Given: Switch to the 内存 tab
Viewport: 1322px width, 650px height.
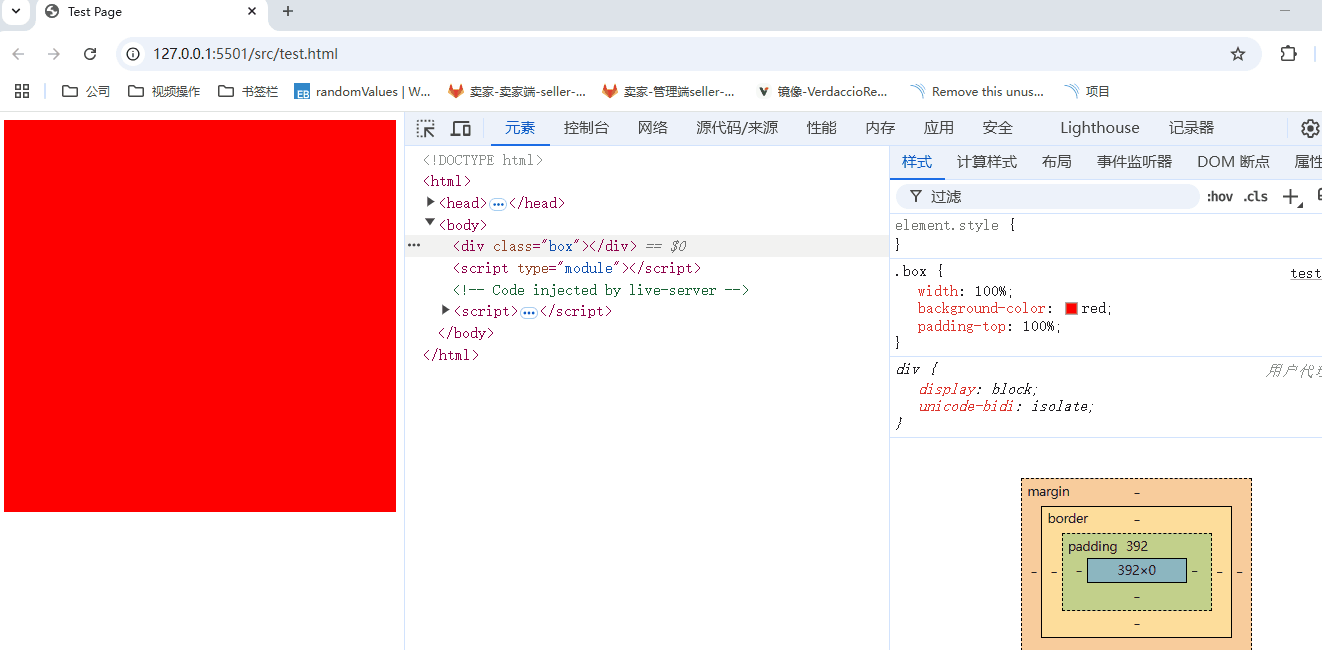Looking at the screenshot, I should tap(880, 128).
